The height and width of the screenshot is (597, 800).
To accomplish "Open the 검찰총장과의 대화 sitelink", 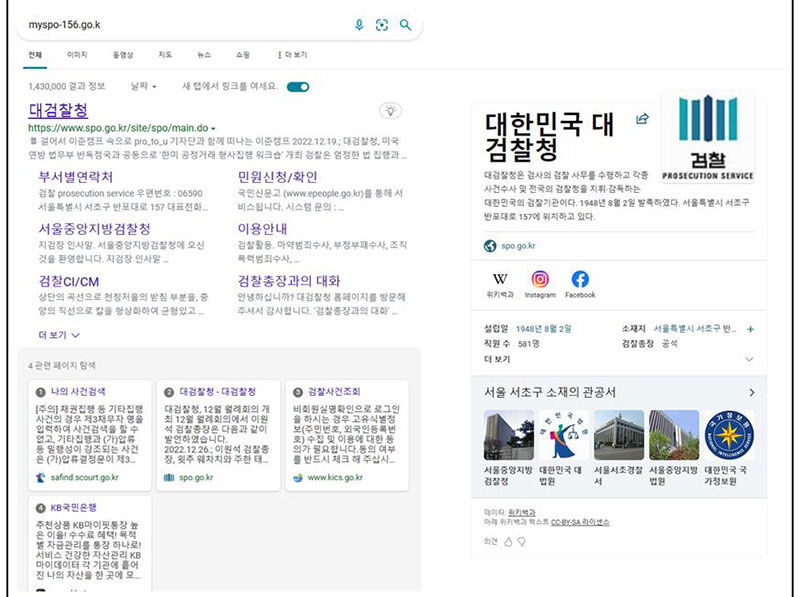I will tap(289, 281).
